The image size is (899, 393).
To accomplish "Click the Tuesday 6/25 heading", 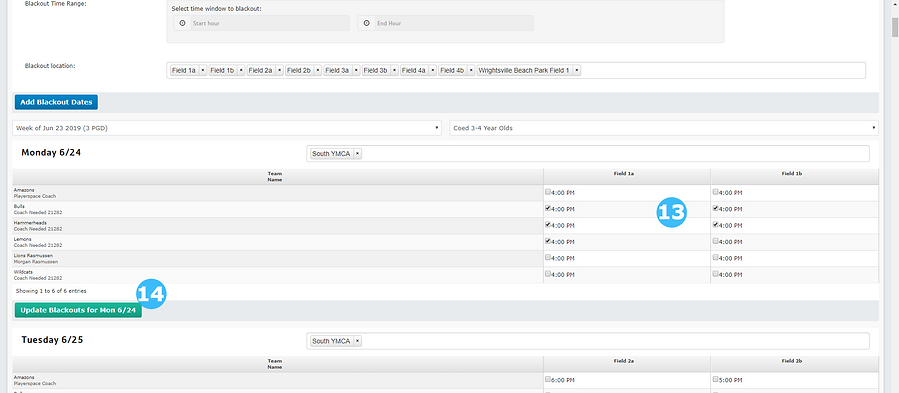I will point(52,340).
